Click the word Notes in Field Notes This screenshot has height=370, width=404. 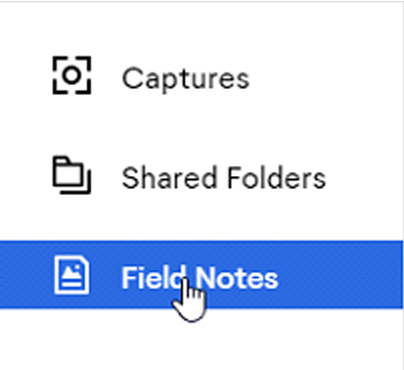click(x=236, y=277)
